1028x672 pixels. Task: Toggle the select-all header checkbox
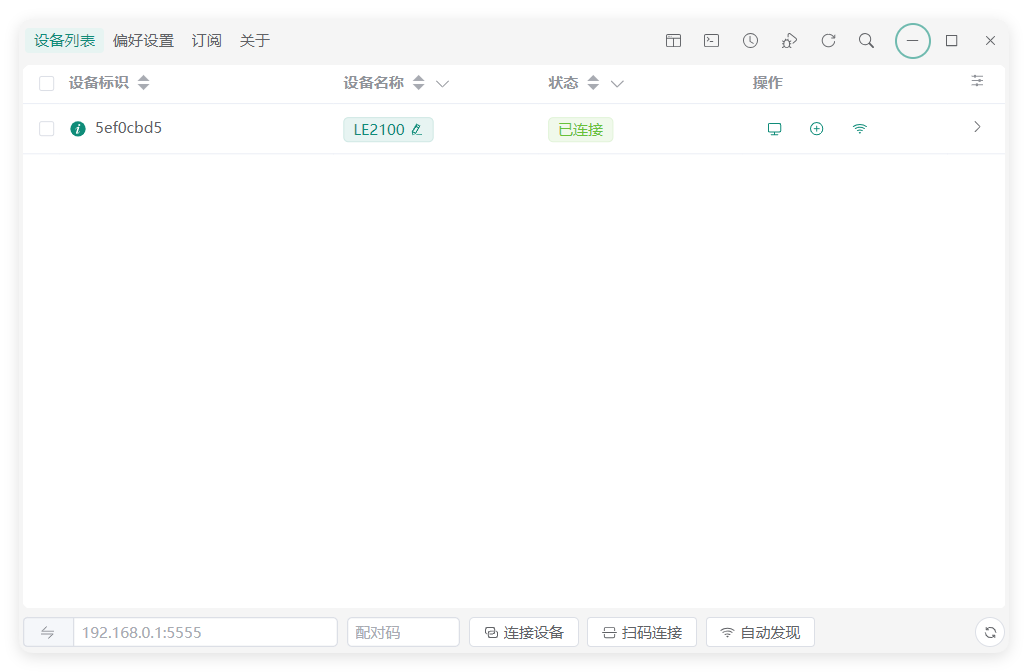pyautogui.click(x=47, y=83)
